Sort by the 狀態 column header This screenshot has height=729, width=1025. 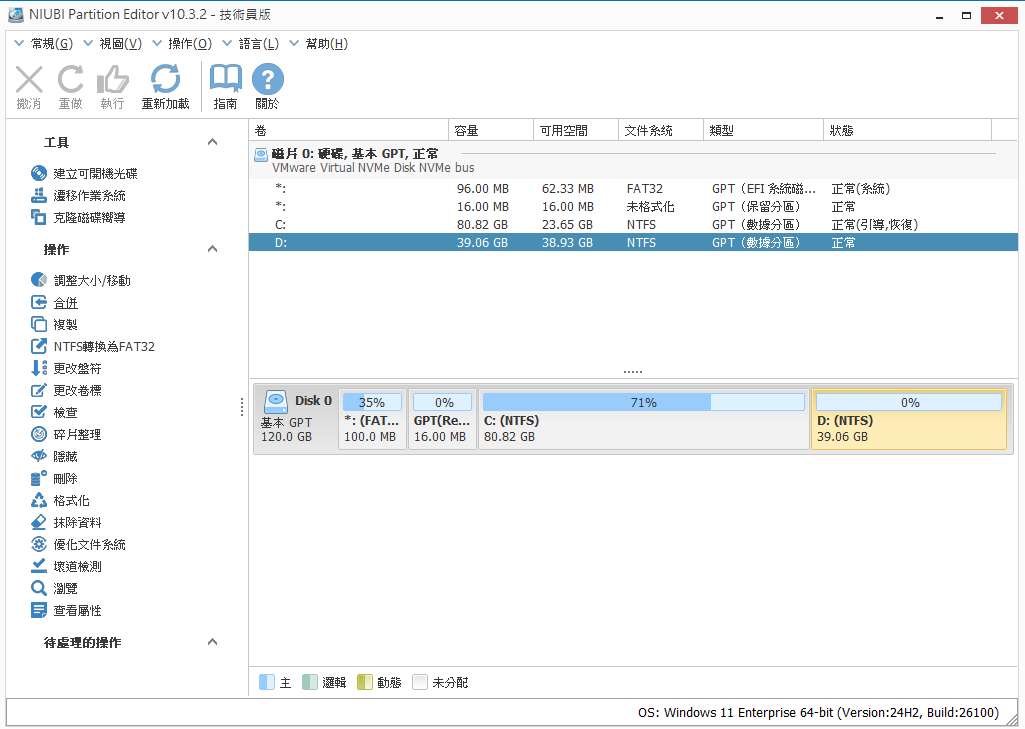coord(907,130)
